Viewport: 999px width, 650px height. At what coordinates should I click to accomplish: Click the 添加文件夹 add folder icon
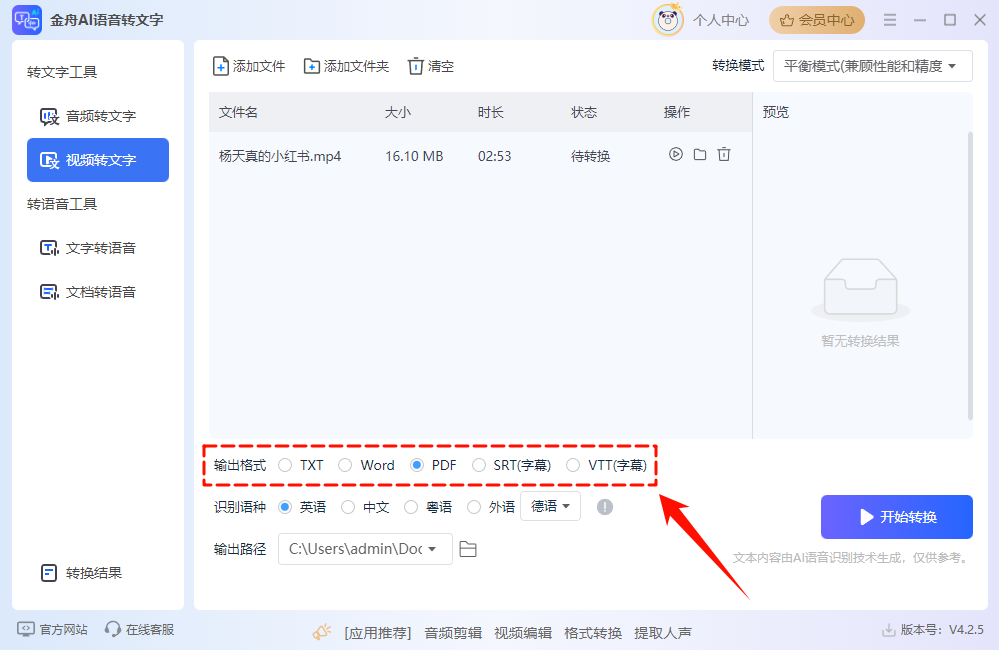[x=313, y=66]
